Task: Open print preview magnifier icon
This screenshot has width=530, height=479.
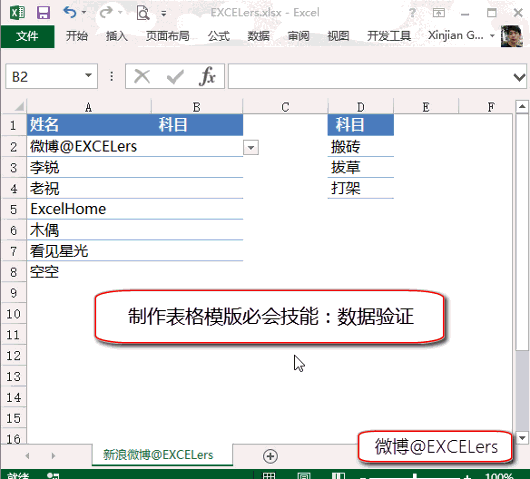Action: coord(143,13)
